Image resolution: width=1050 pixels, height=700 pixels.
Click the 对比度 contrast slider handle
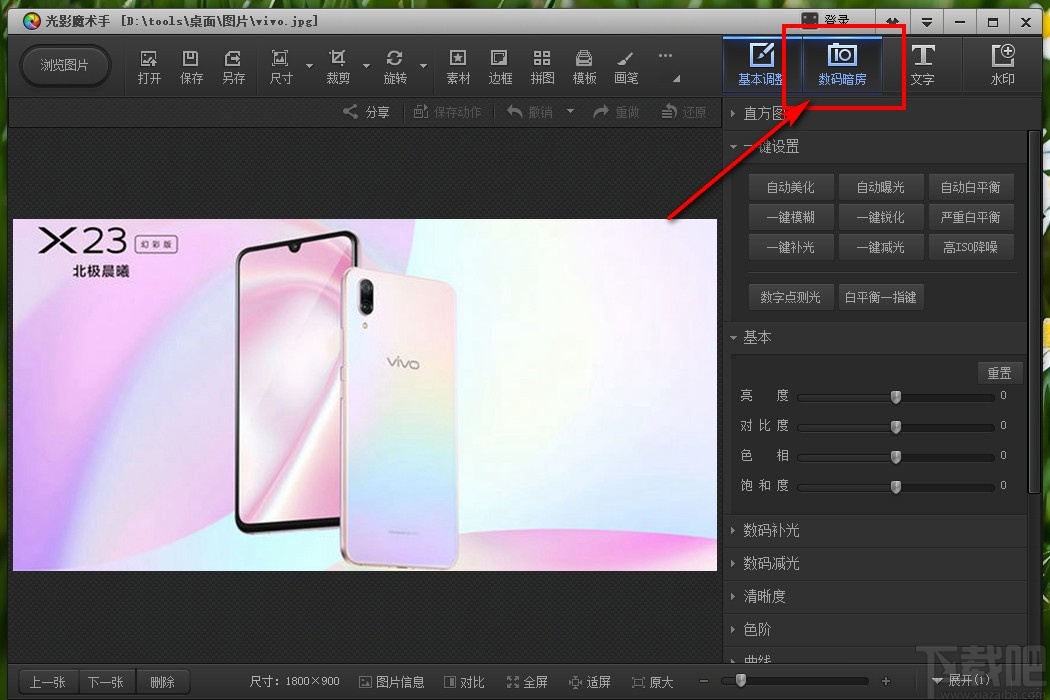pyautogui.click(x=896, y=427)
